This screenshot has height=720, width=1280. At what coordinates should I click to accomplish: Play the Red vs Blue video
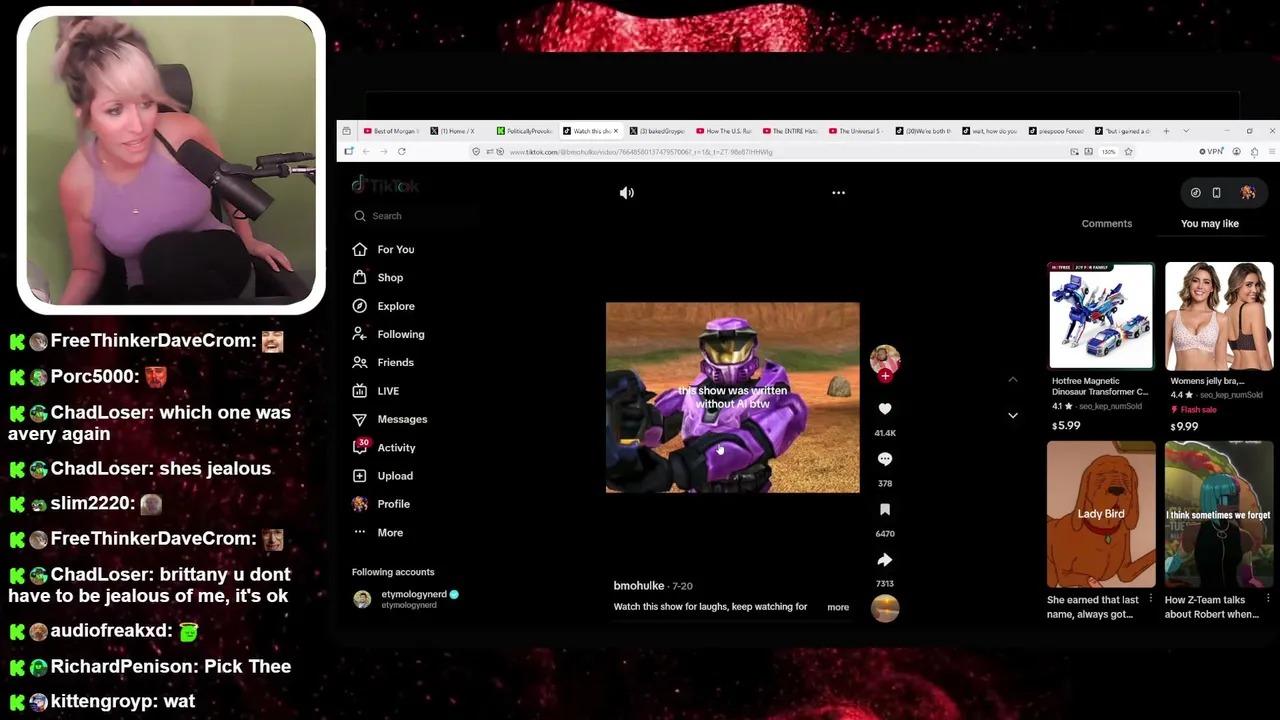tap(732, 398)
